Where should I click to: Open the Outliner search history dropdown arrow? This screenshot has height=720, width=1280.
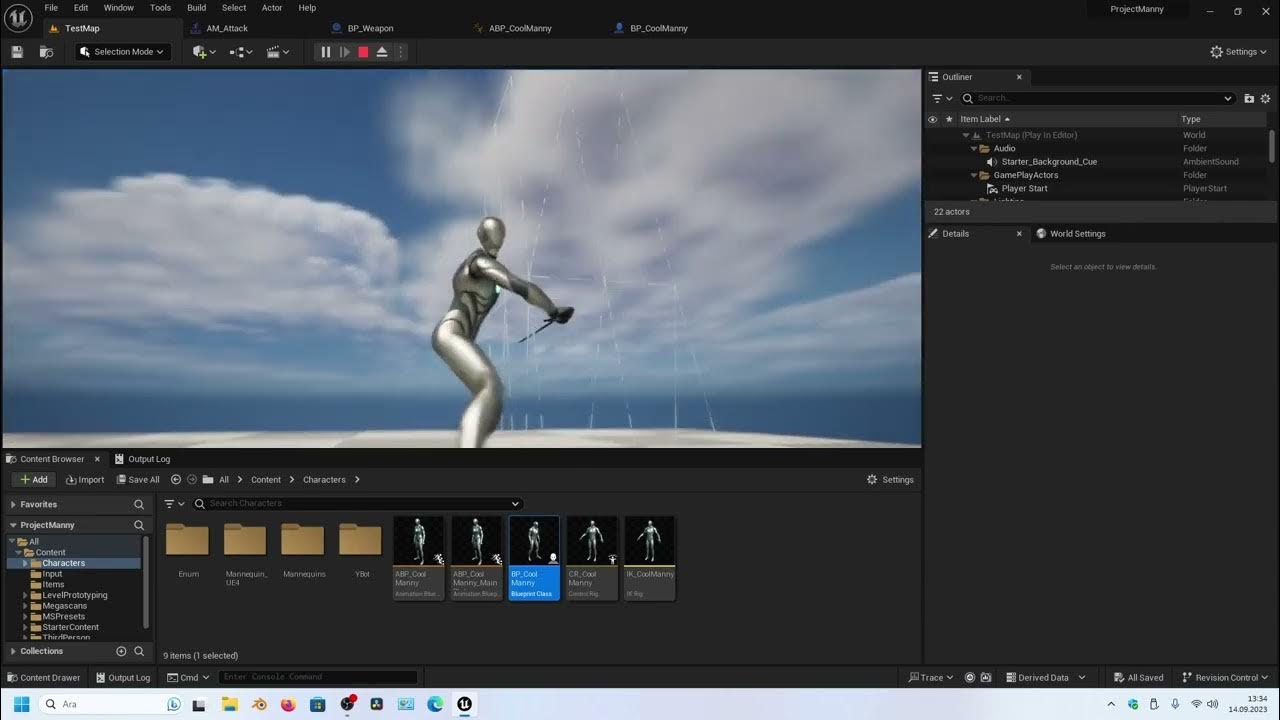tap(1228, 98)
